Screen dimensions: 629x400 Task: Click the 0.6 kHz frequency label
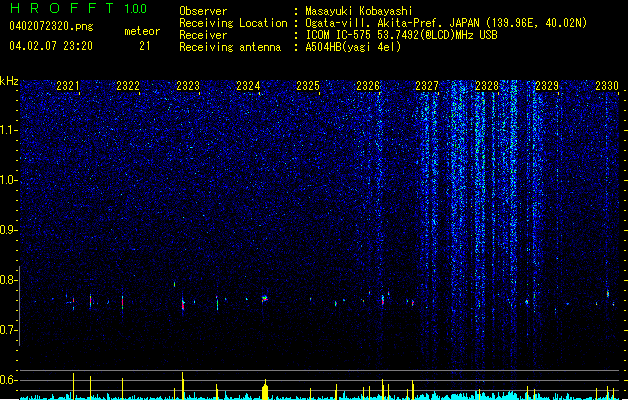click(x=9, y=380)
